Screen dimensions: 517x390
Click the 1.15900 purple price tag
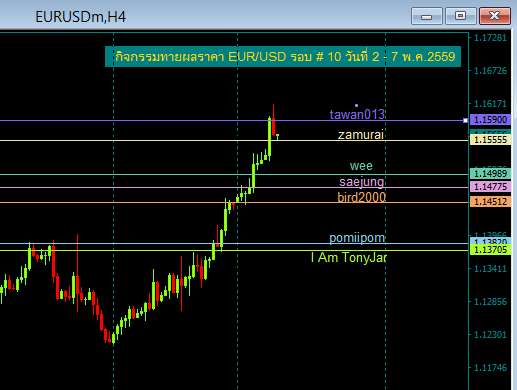pos(490,119)
